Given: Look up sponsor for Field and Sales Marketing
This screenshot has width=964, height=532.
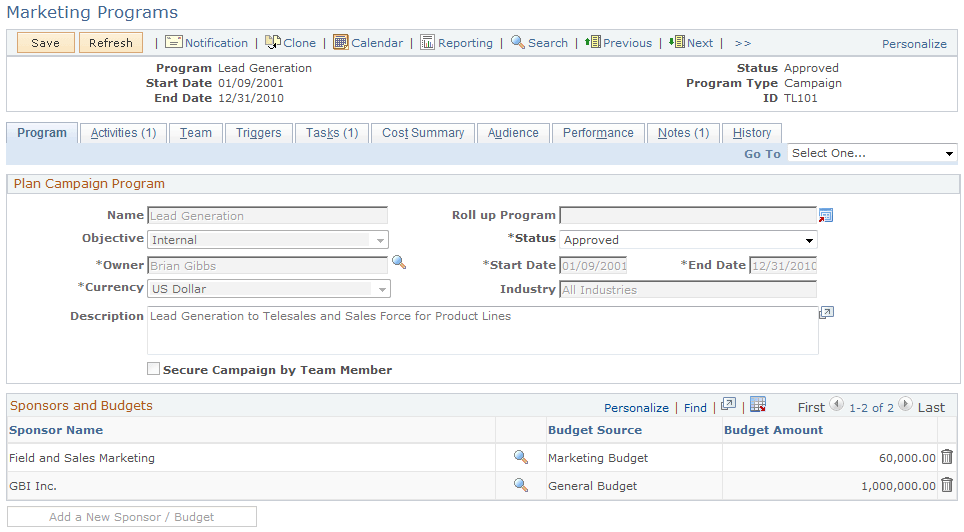Looking at the screenshot, I should [521, 457].
